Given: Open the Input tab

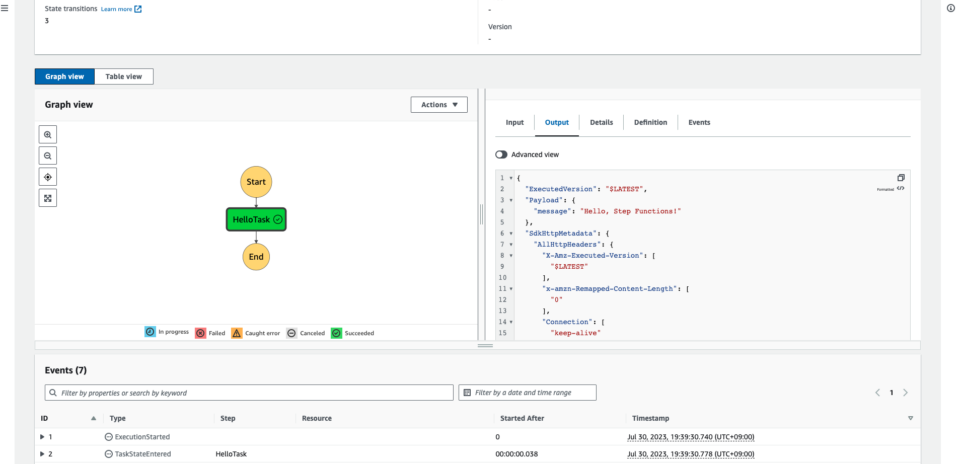Looking at the screenshot, I should coord(514,122).
